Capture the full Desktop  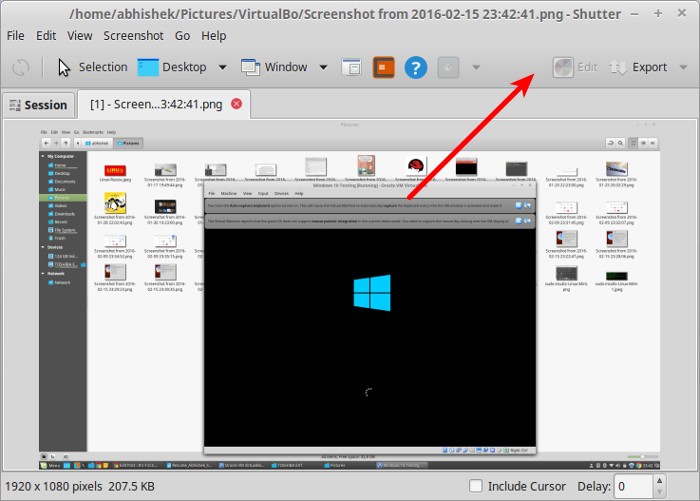coord(172,67)
